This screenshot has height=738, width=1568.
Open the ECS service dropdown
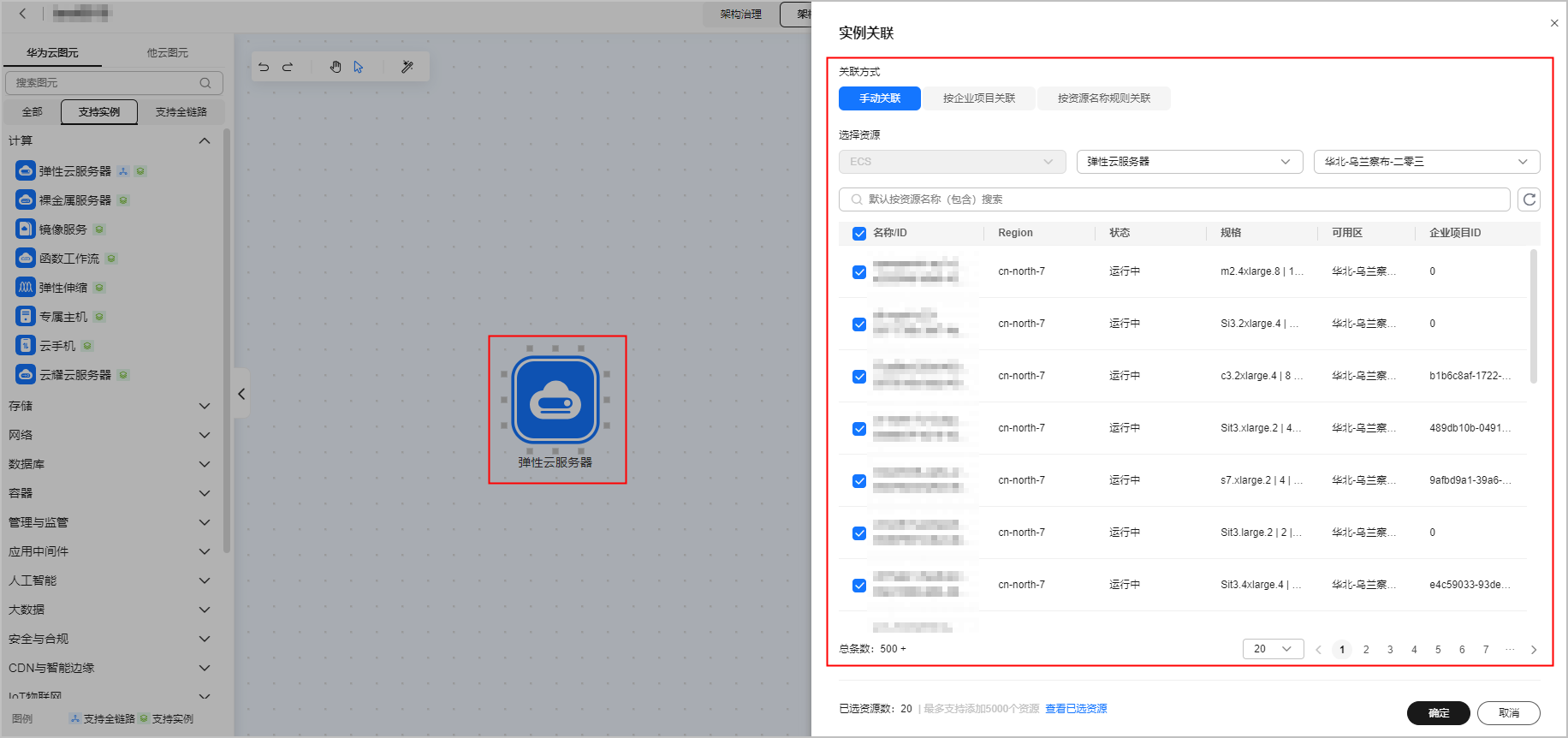click(x=953, y=162)
